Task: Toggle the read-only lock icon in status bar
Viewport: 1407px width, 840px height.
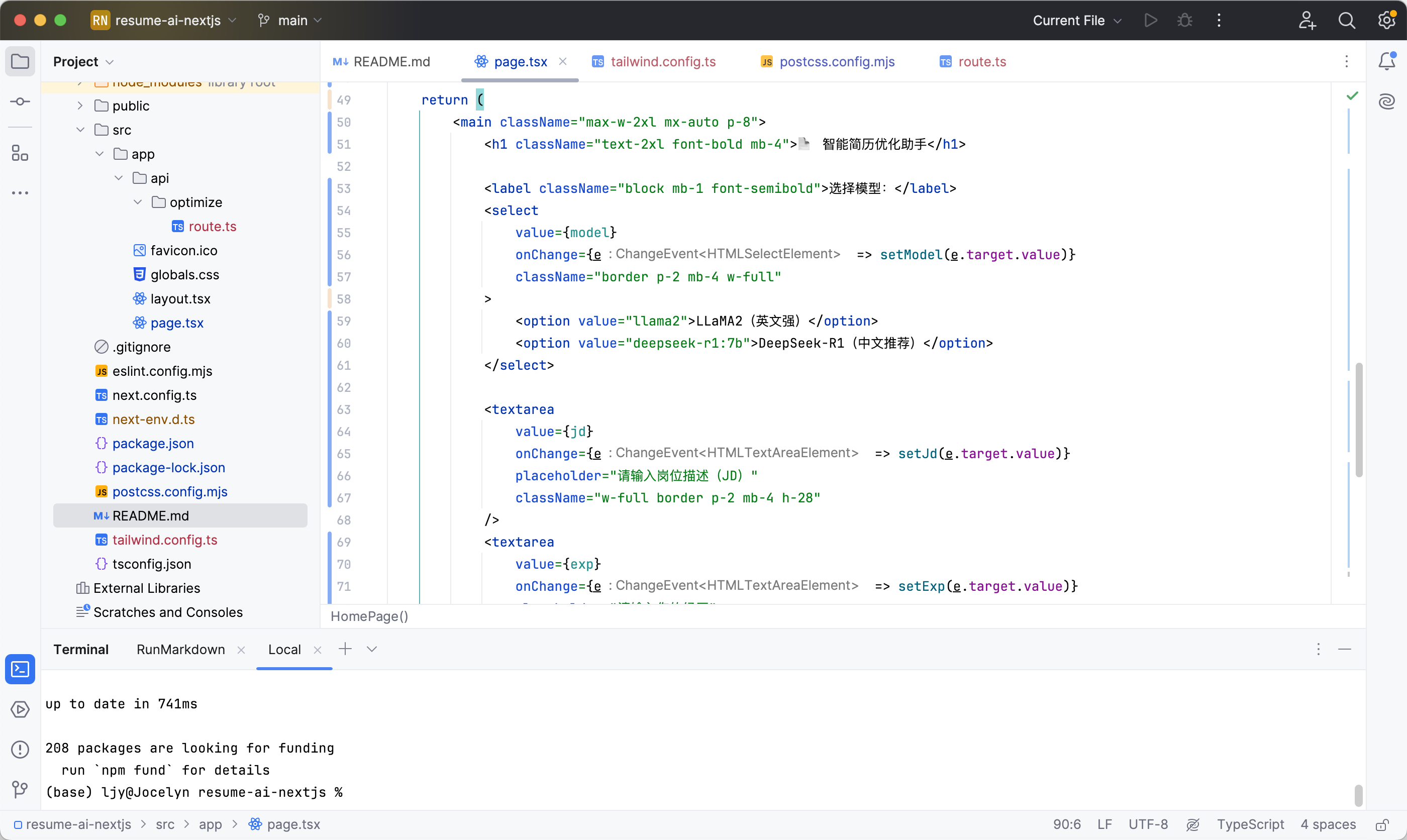Action: pos(1382,825)
